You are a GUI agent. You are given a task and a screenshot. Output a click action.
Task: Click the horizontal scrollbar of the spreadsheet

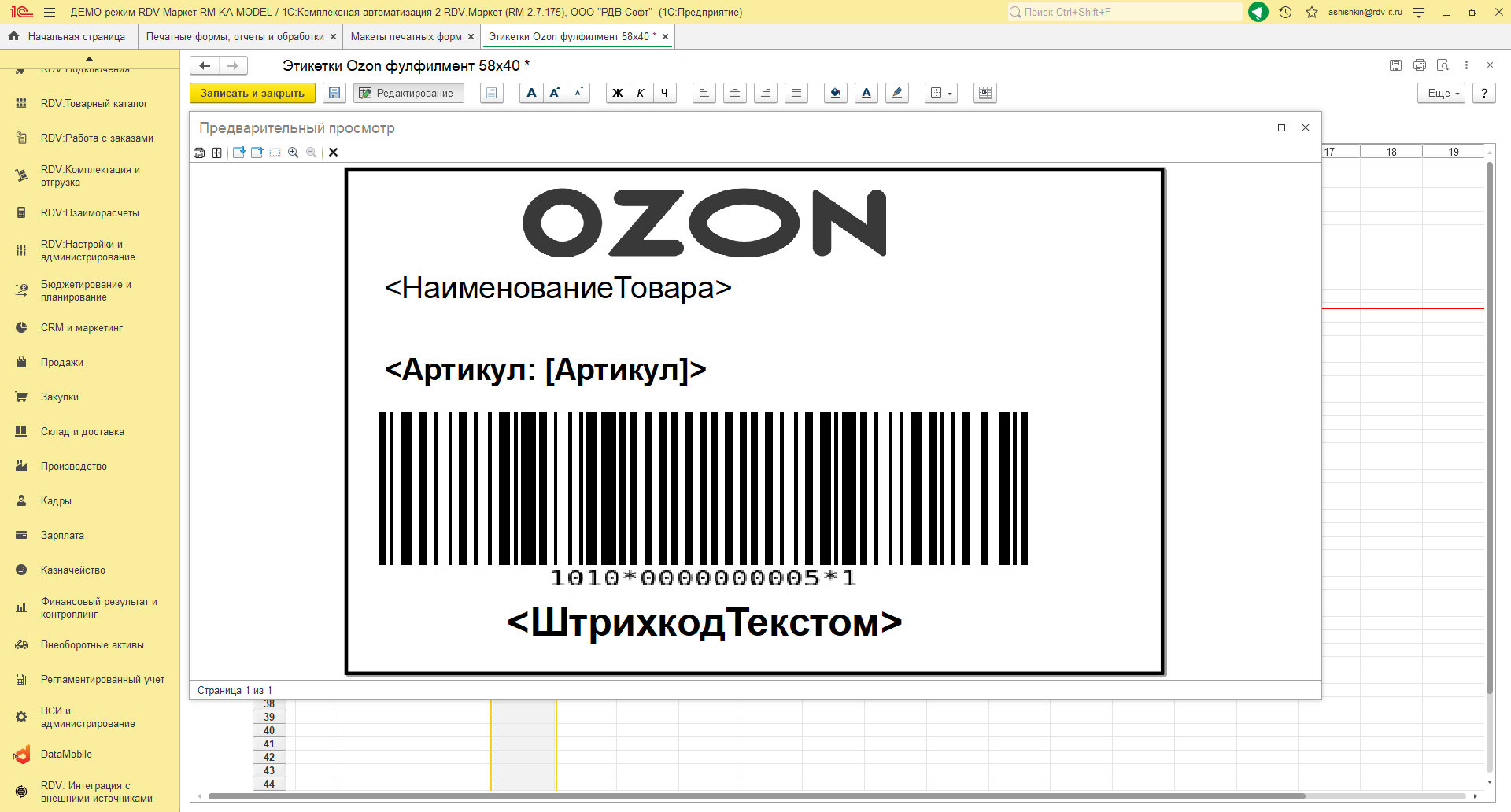[x=755, y=796]
